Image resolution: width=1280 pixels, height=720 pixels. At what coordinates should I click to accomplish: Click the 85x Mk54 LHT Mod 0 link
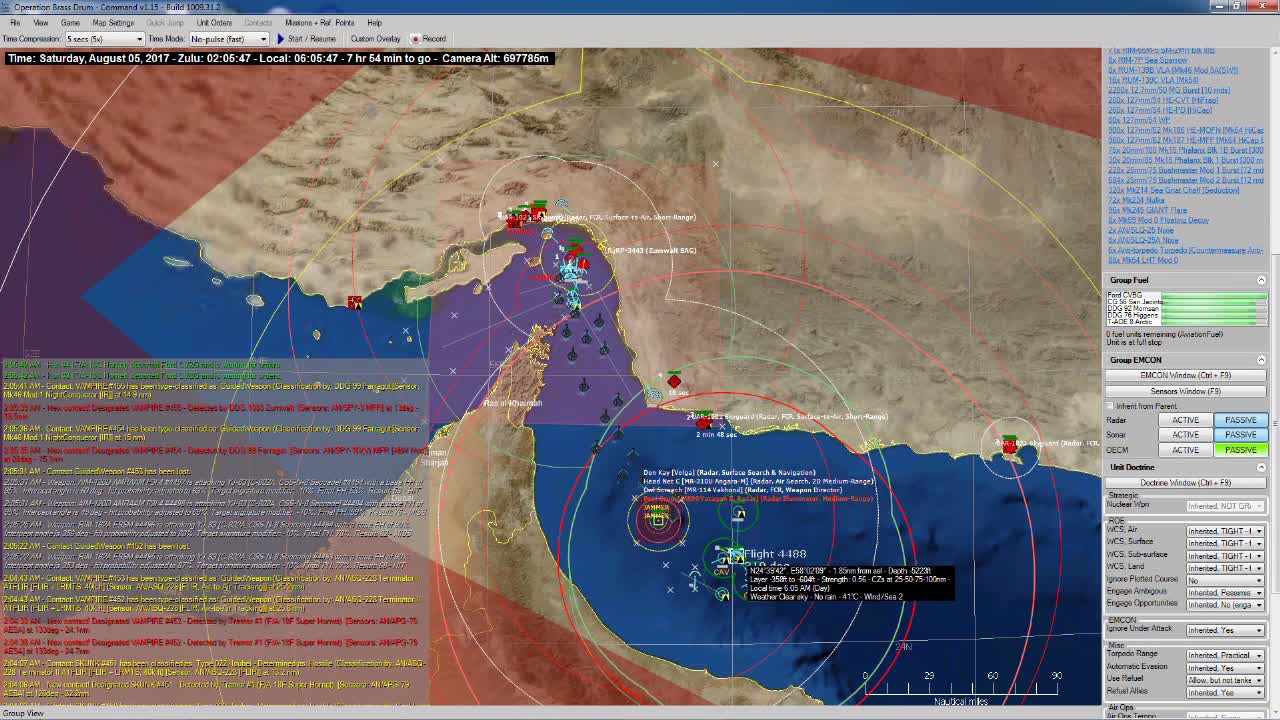point(1143,260)
